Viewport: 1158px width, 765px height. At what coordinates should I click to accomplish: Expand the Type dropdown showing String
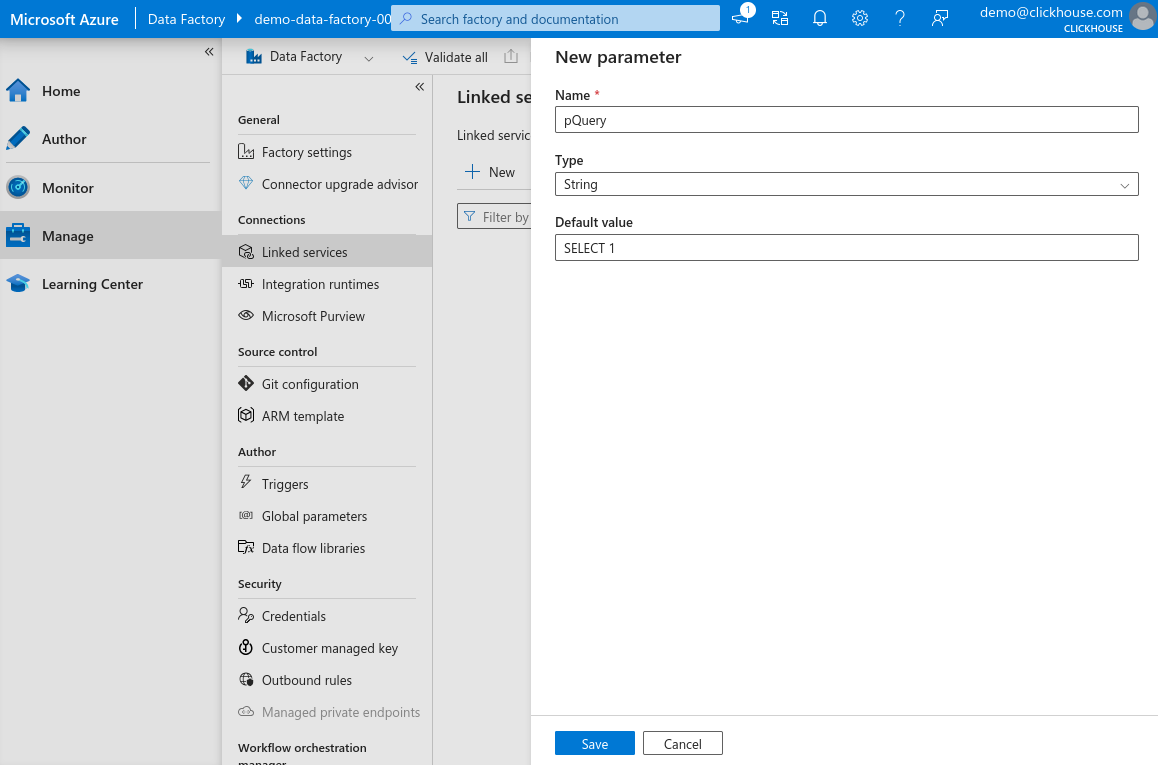click(x=1125, y=184)
